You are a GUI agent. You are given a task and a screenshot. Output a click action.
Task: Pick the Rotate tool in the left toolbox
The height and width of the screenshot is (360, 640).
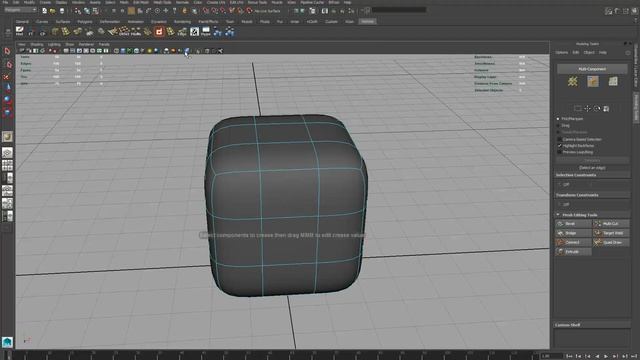(7, 99)
